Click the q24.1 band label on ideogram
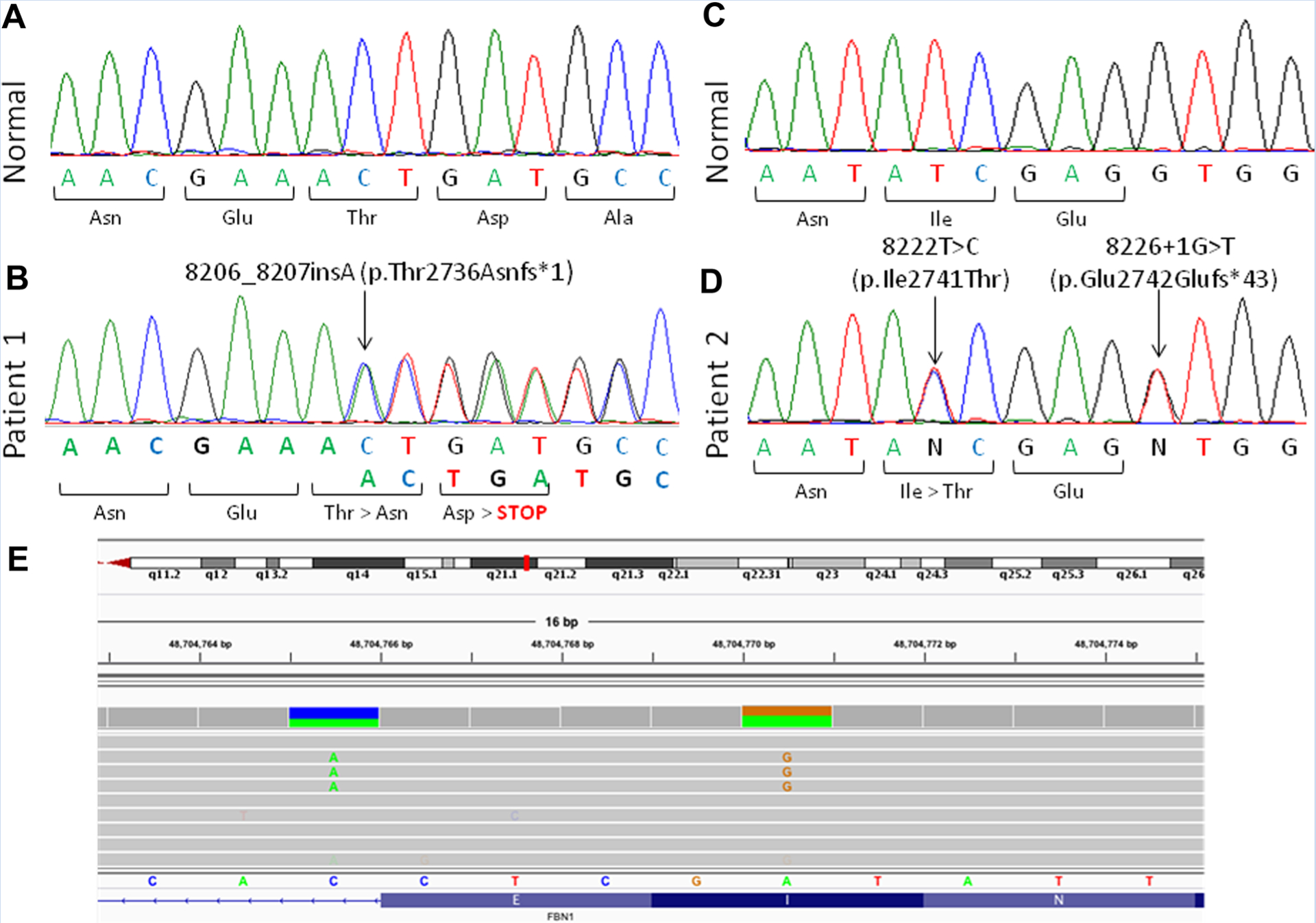 881,575
